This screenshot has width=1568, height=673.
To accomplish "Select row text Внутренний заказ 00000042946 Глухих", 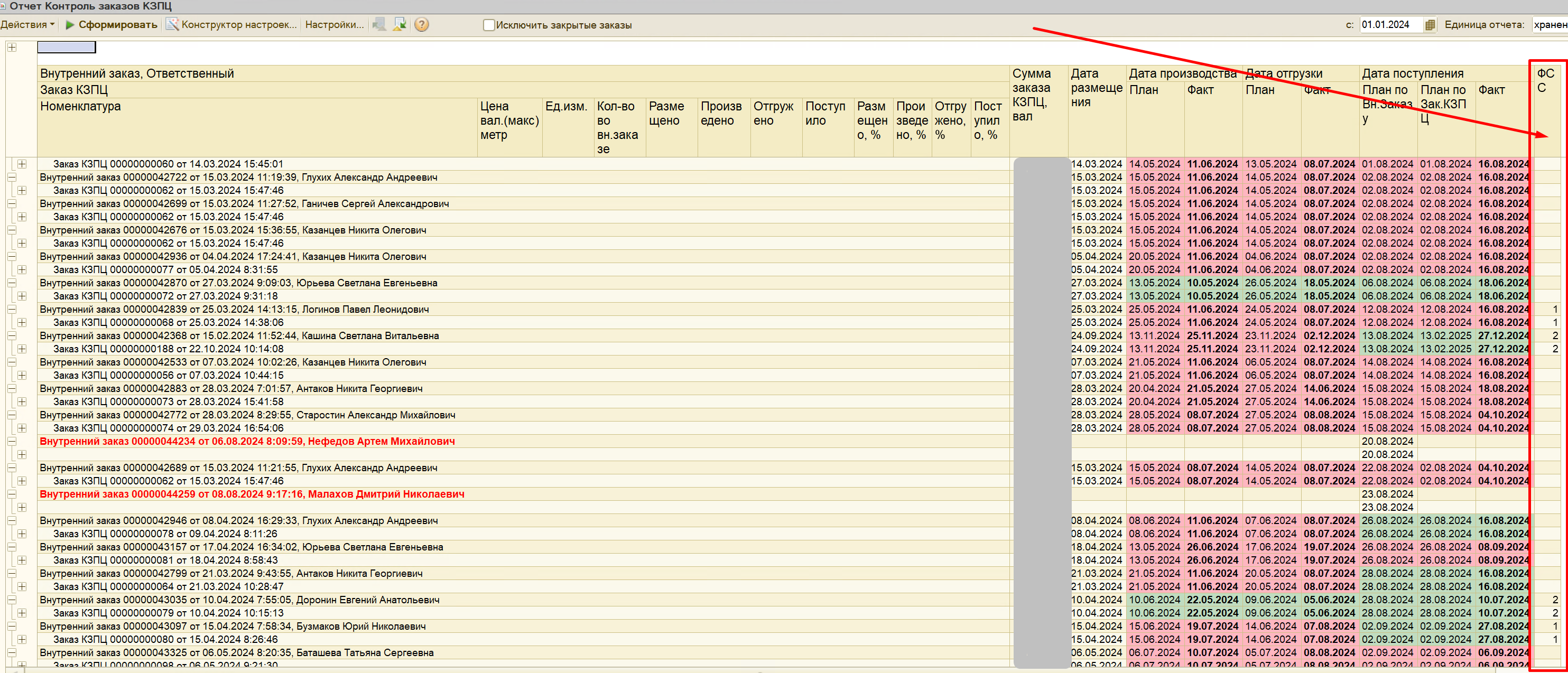I will (239, 520).
